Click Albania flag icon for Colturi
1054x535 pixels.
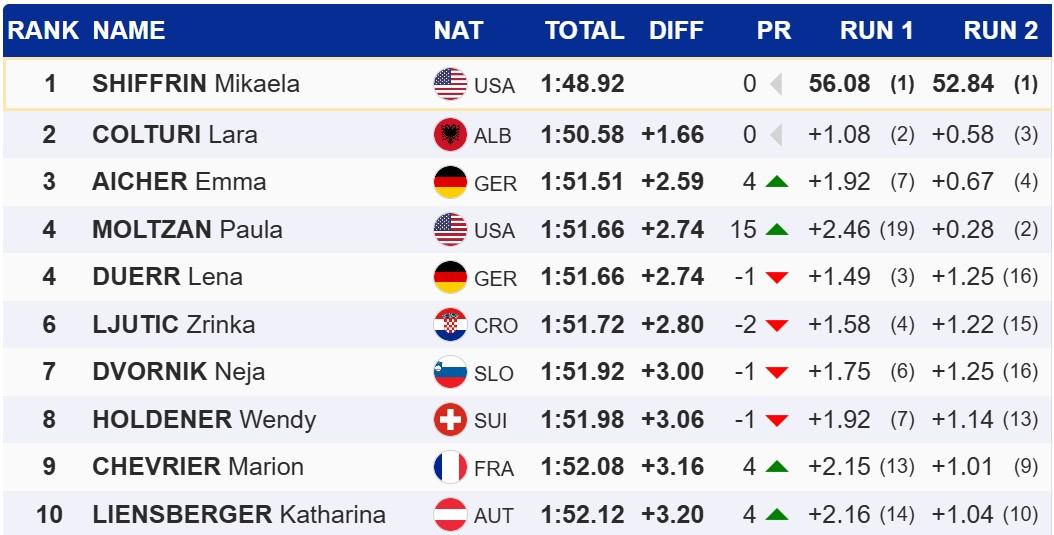click(450, 135)
